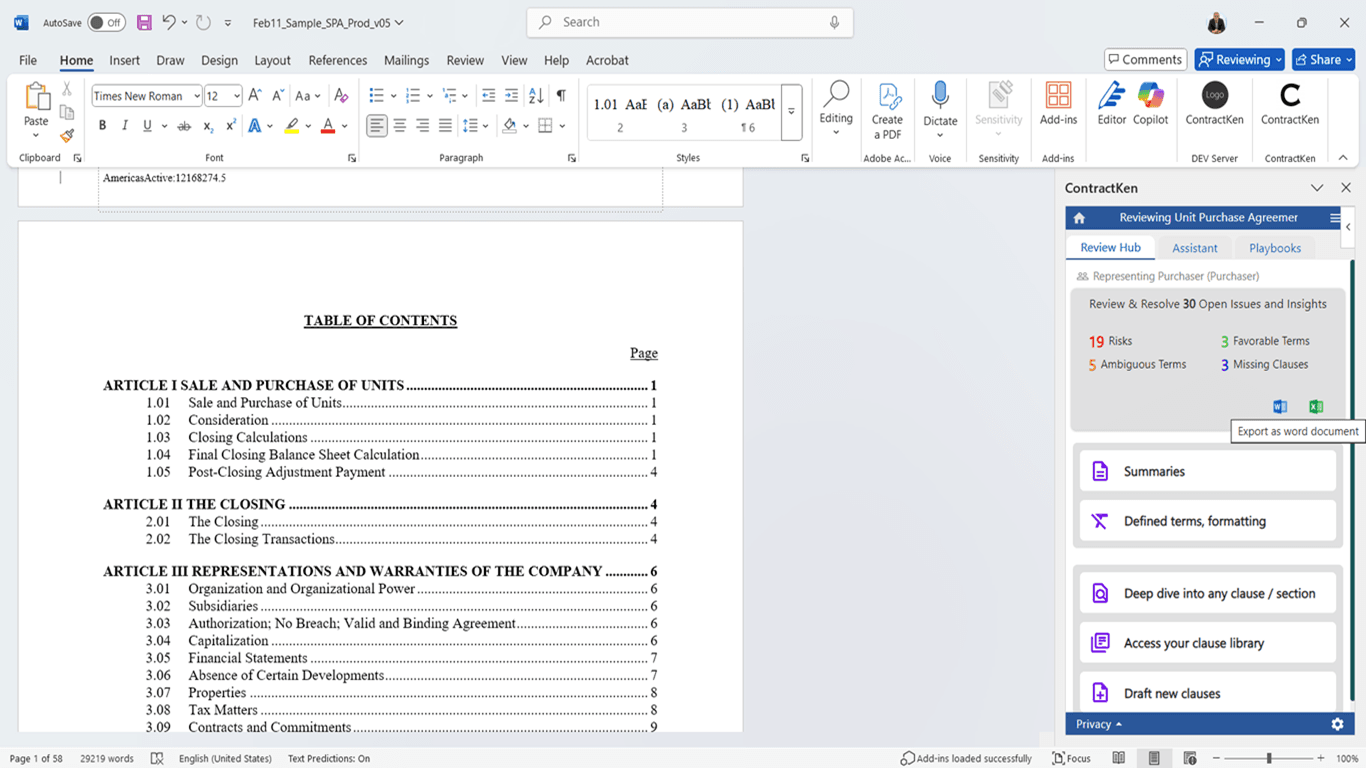Center align the text

[400, 126]
